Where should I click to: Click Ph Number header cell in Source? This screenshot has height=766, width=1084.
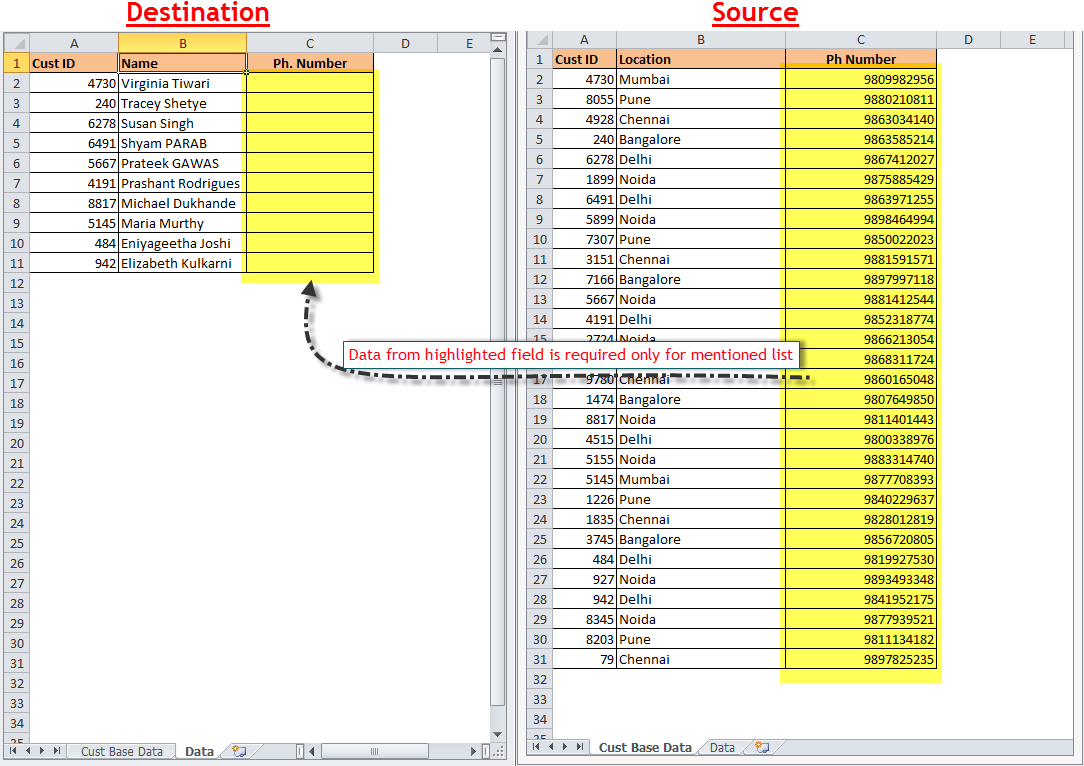tap(861, 59)
